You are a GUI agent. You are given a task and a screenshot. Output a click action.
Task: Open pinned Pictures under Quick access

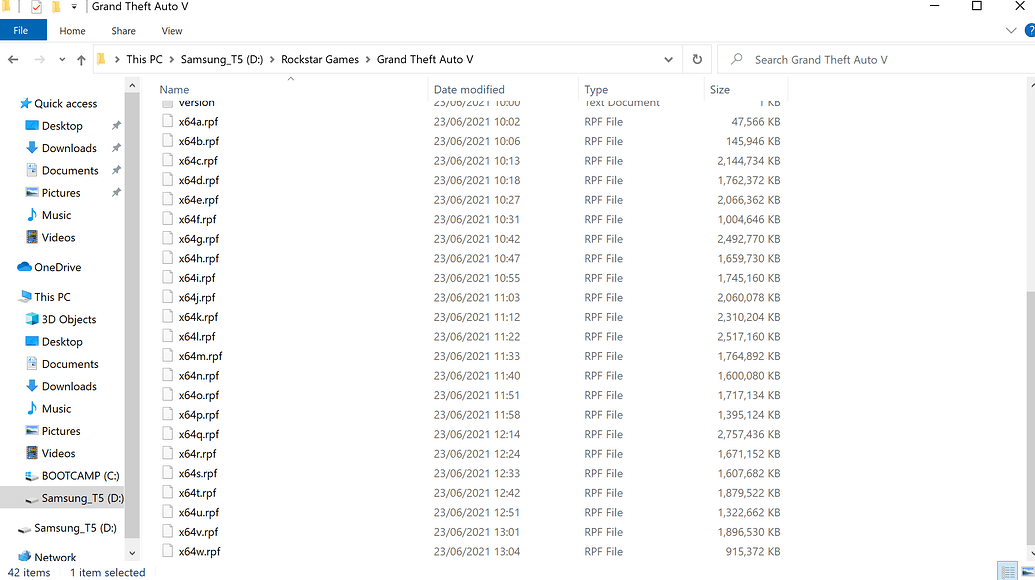coord(61,193)
